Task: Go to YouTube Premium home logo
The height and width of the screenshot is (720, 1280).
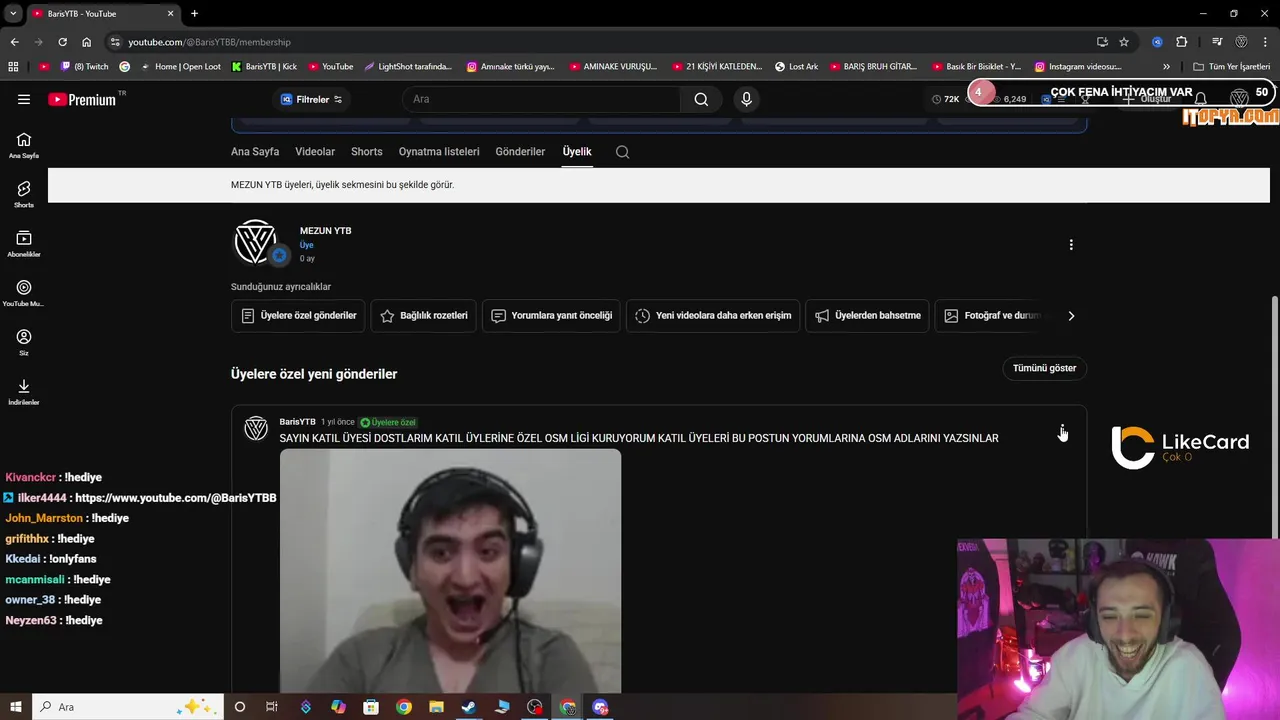Action: pyautogui.click(x=84, y=99)
